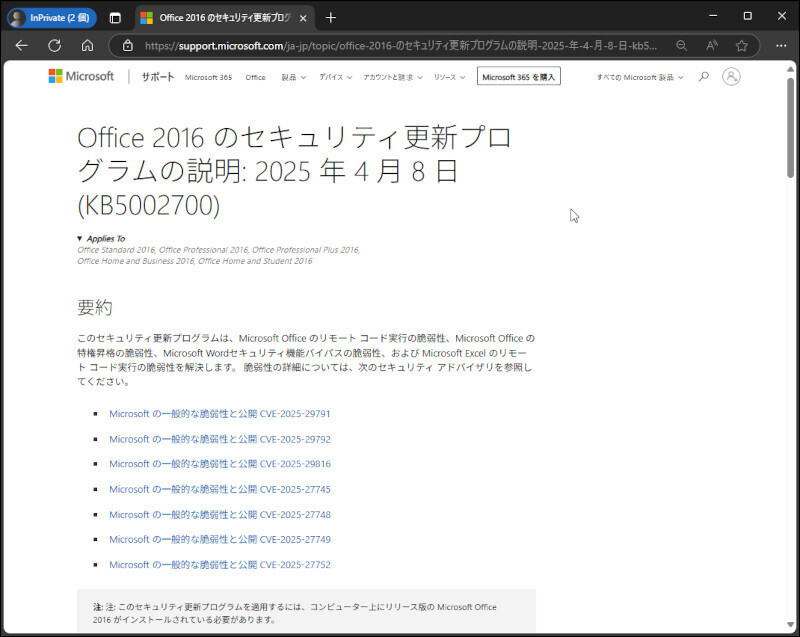Open the CVE-2025-27752 link

219,565
